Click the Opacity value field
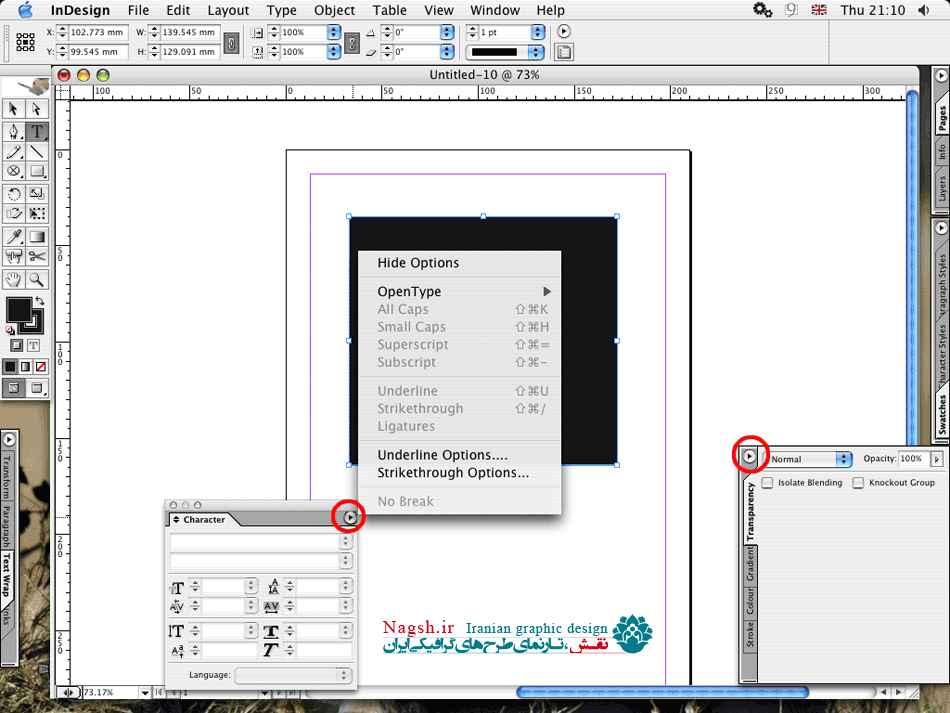950x713 pixels. pyautogui.click(x=914, y=459)
